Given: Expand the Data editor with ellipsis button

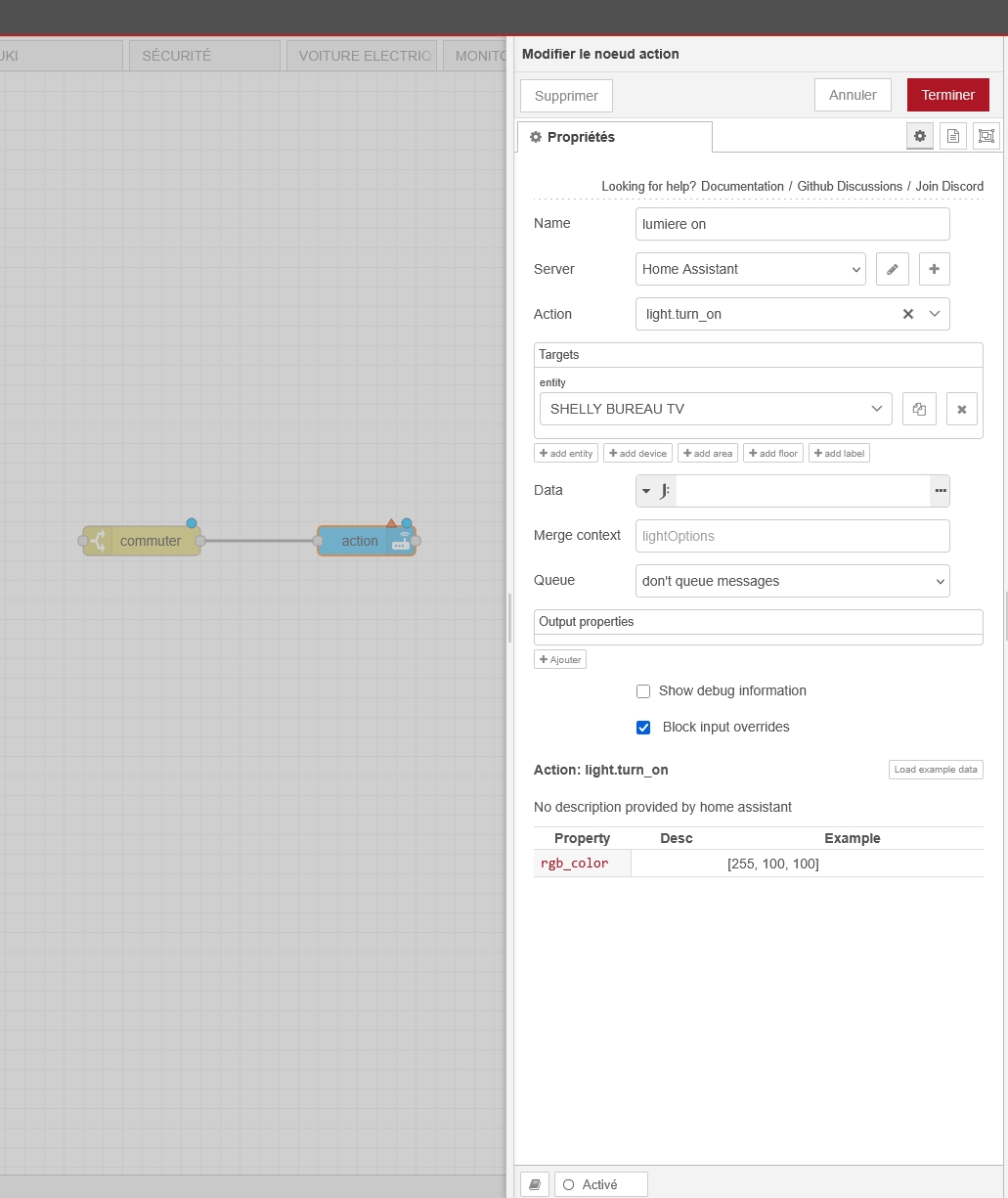Looking at the screenshot, I should tap(941, 491).
